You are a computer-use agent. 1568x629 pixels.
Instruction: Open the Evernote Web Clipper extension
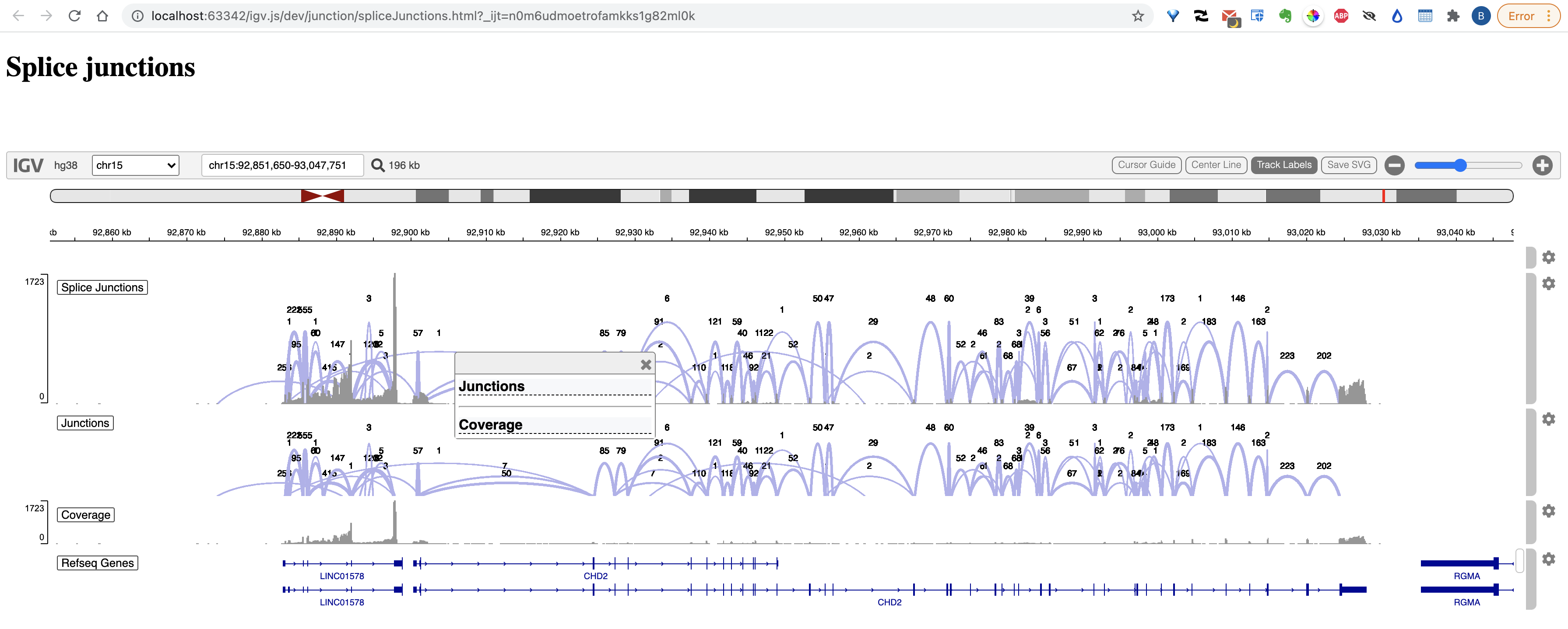point(1286,16)
